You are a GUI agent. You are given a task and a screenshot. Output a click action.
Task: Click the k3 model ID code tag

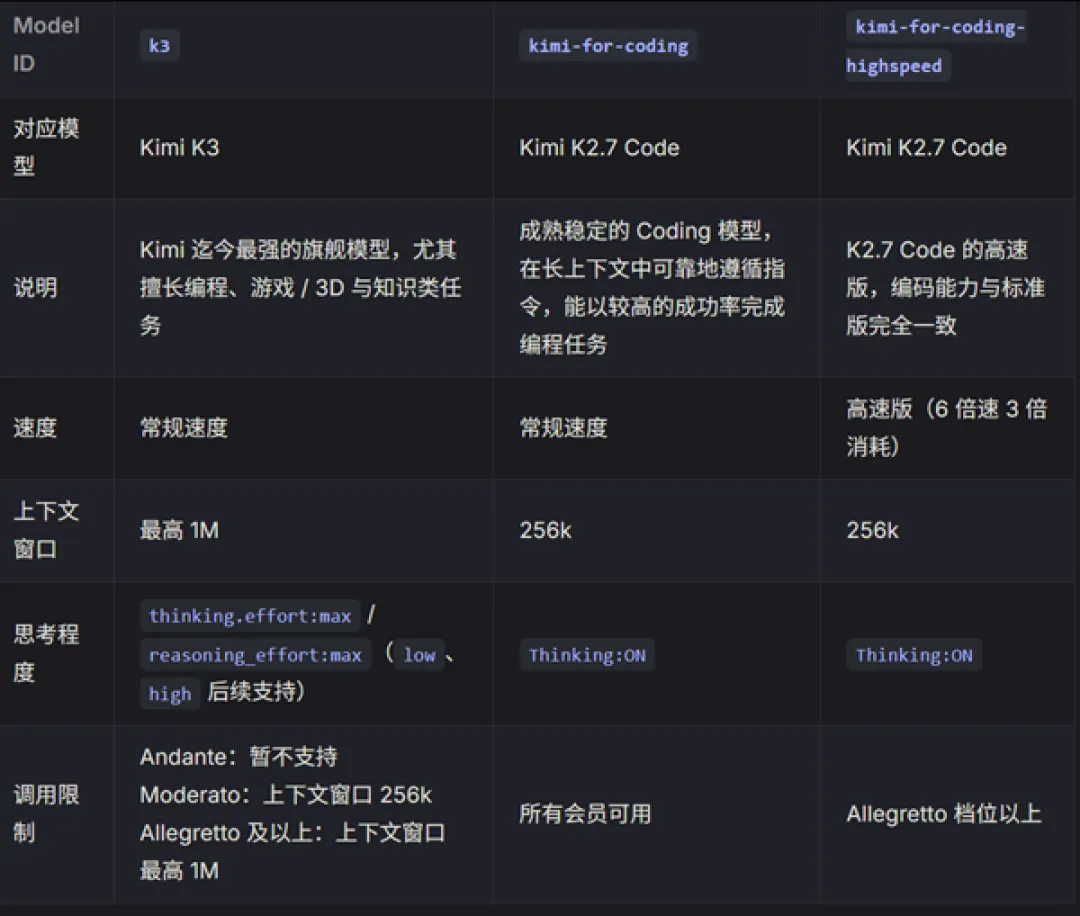159,46
